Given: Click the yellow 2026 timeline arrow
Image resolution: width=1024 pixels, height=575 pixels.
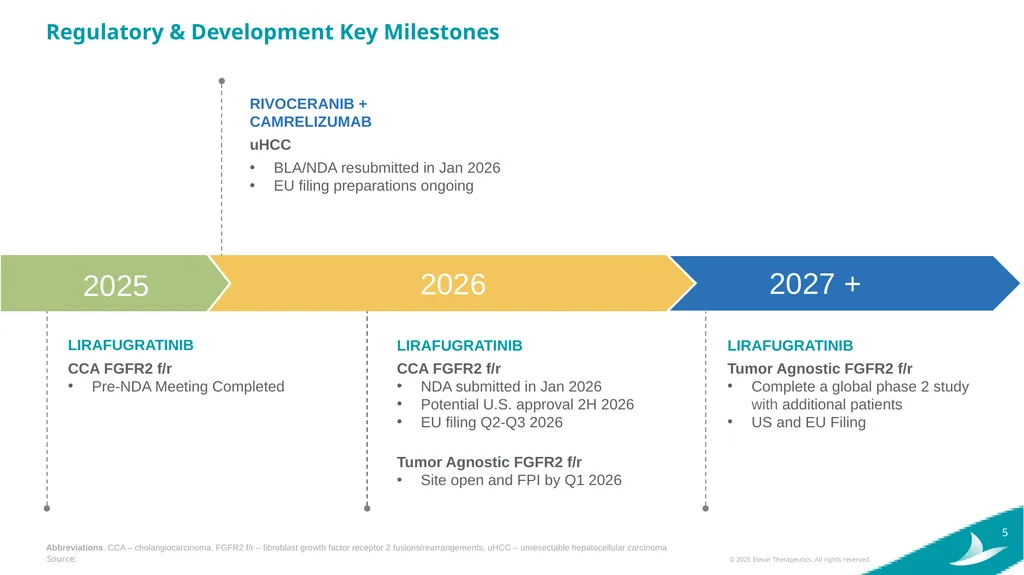Looking at the screenshot, I should coord(453,284).
